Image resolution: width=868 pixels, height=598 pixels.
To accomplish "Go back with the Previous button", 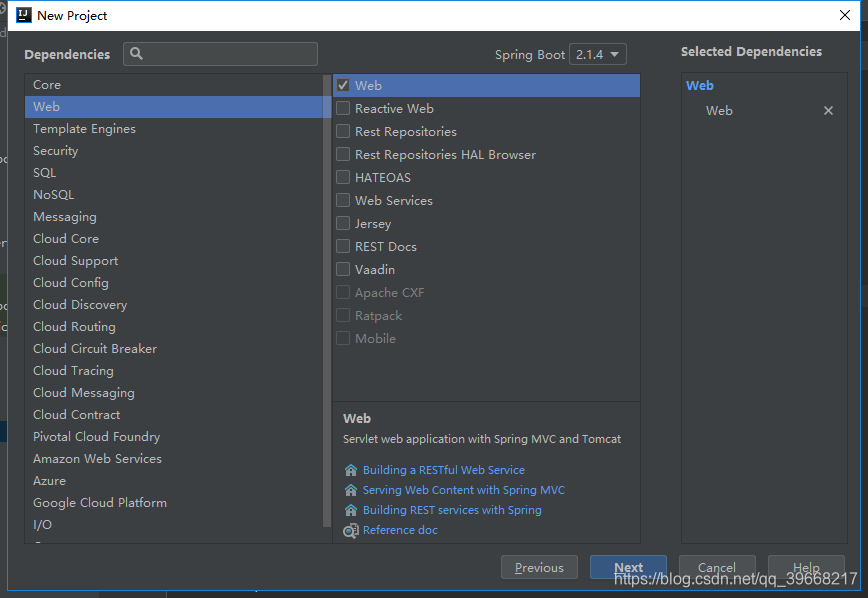I will pos(539,568).
